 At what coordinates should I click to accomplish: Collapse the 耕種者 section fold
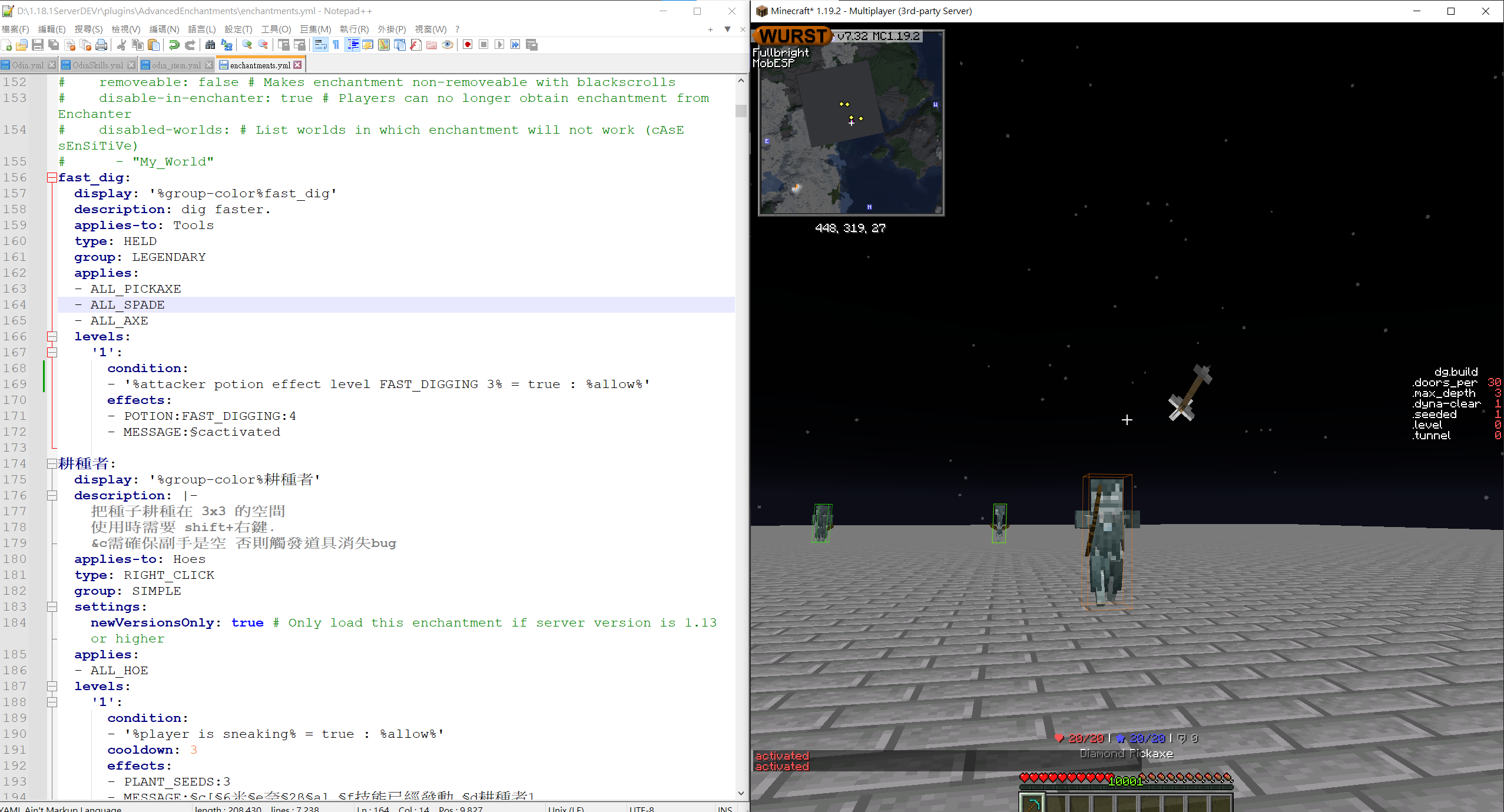click(x=52, y=463)
